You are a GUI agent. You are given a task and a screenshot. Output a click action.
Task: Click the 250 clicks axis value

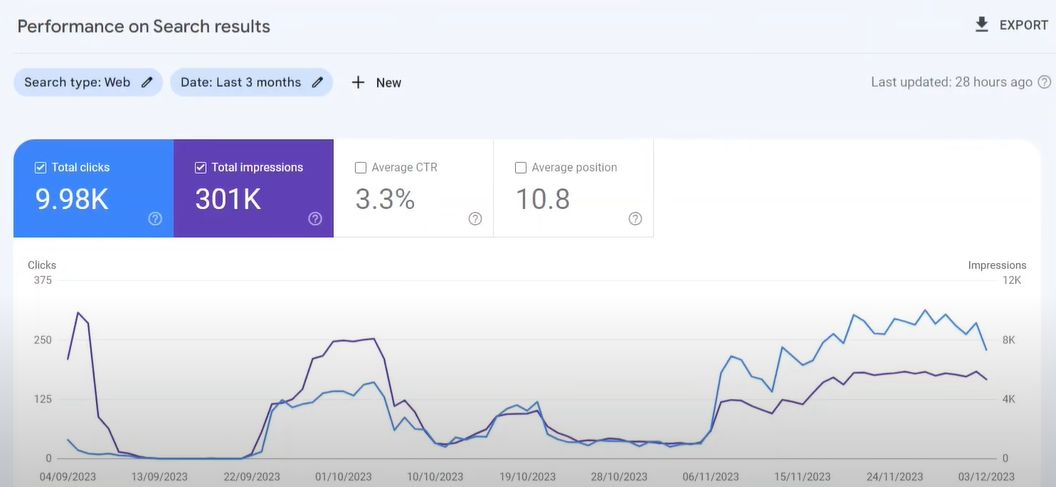click(42, 340)
